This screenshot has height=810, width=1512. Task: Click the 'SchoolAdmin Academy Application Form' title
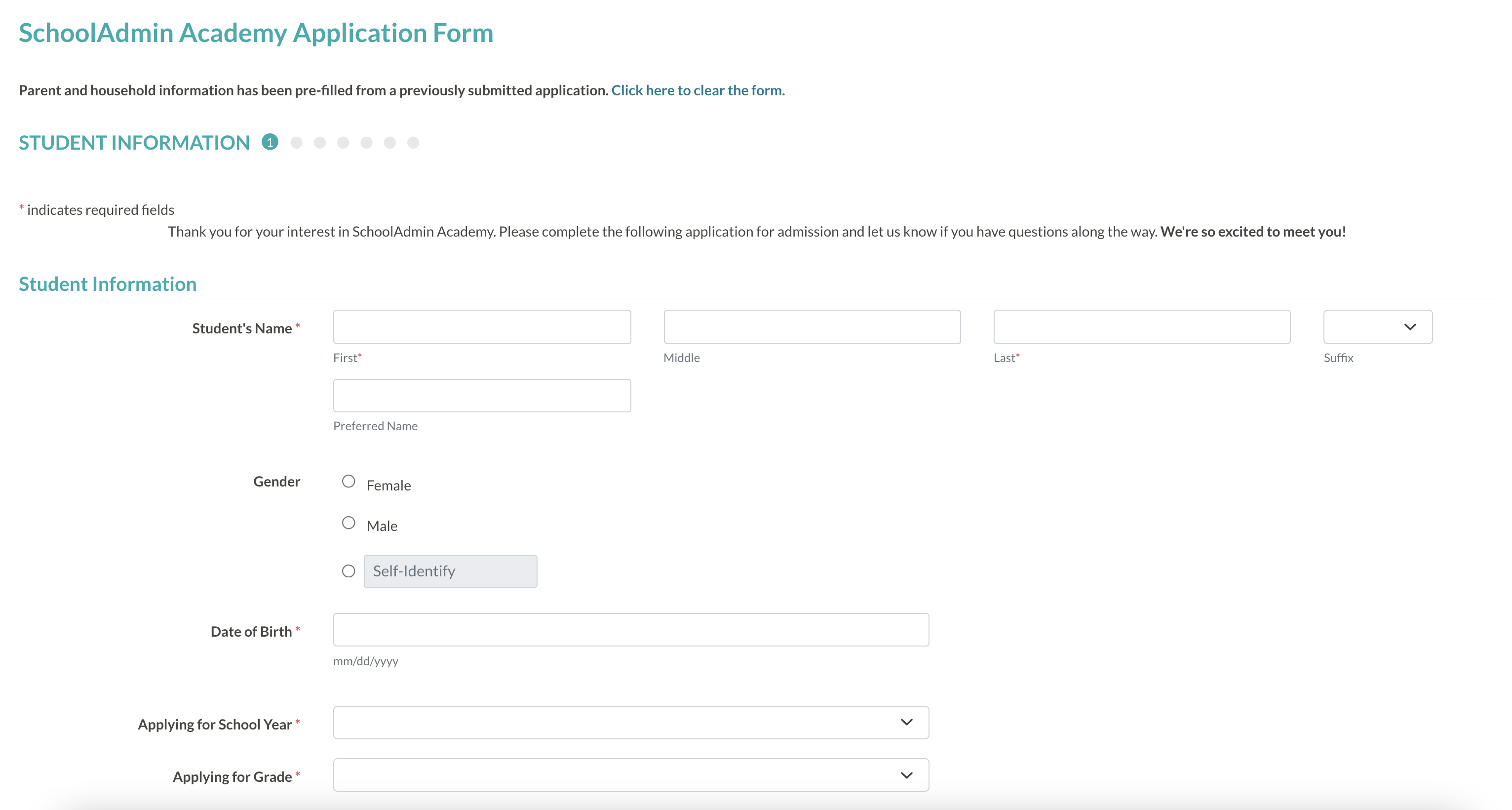point(256,33)
